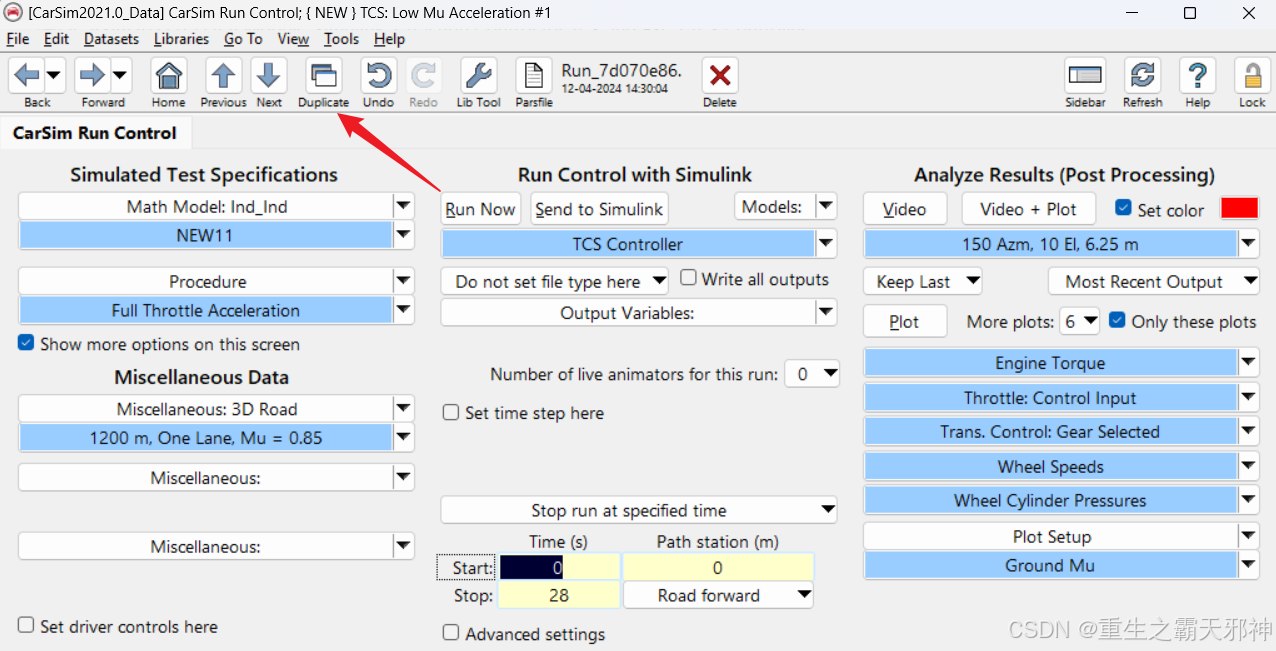Click the CarSim icon in the title bar

(13, 13)
